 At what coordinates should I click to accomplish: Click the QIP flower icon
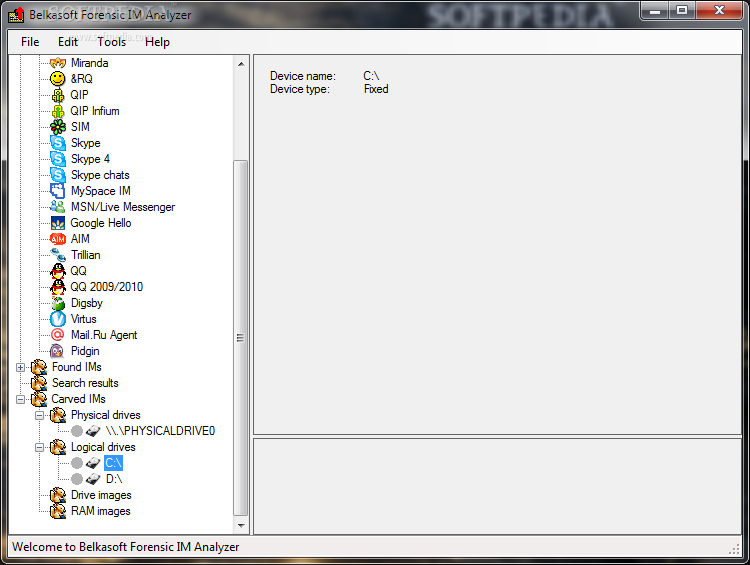(x=58, y=95)
